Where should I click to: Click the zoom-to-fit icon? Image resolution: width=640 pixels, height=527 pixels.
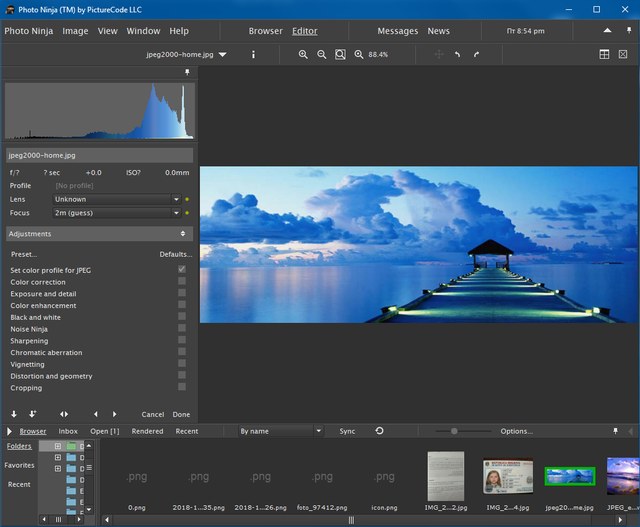[x=340, y=54]
